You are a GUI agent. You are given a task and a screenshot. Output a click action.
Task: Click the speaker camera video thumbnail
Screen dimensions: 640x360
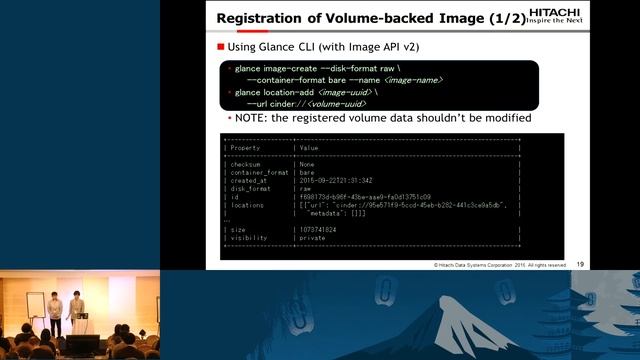click(x=80, y=315)
